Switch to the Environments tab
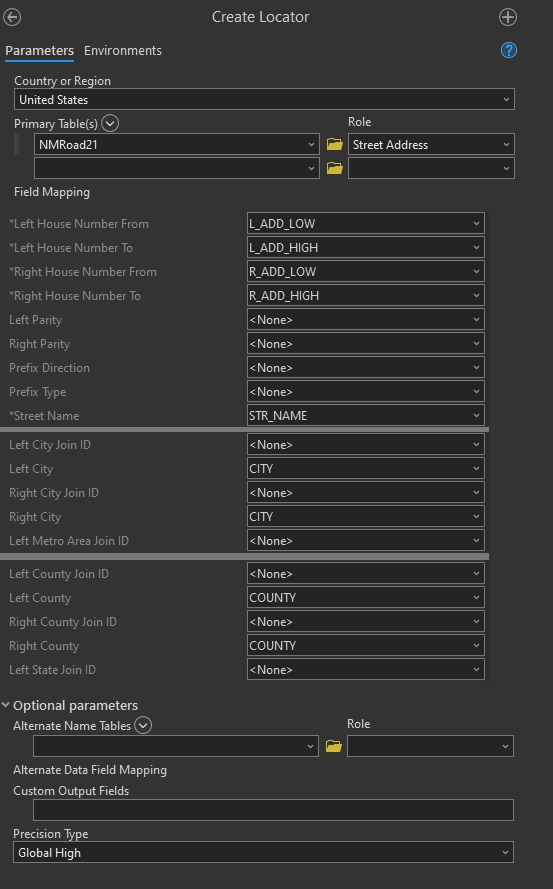 pyautogui.click(x=123, y=50)
